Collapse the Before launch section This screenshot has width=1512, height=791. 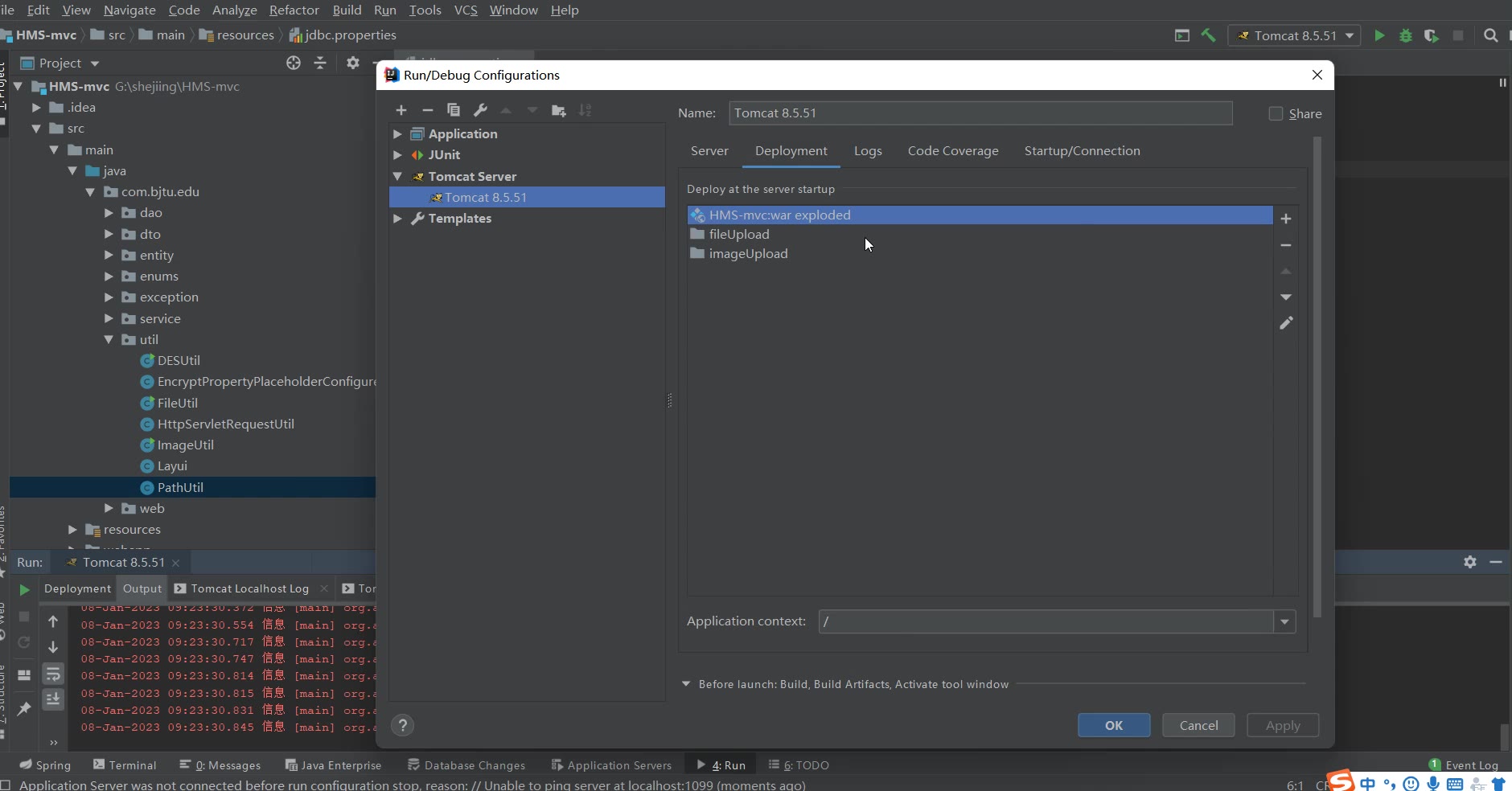686,684
